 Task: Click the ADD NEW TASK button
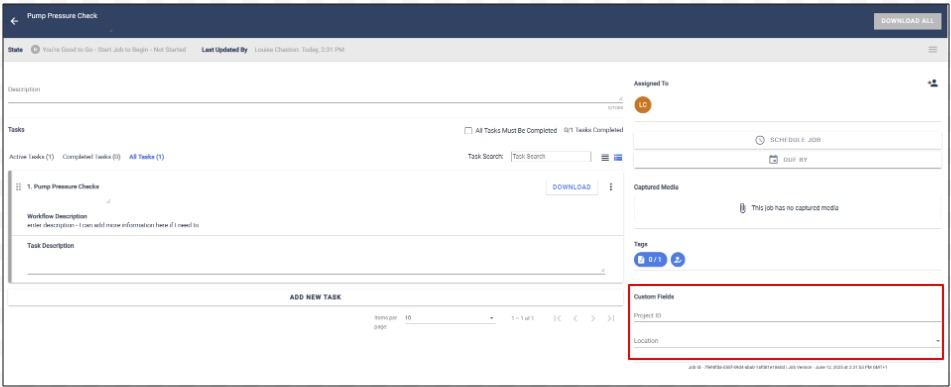[315, 297]
